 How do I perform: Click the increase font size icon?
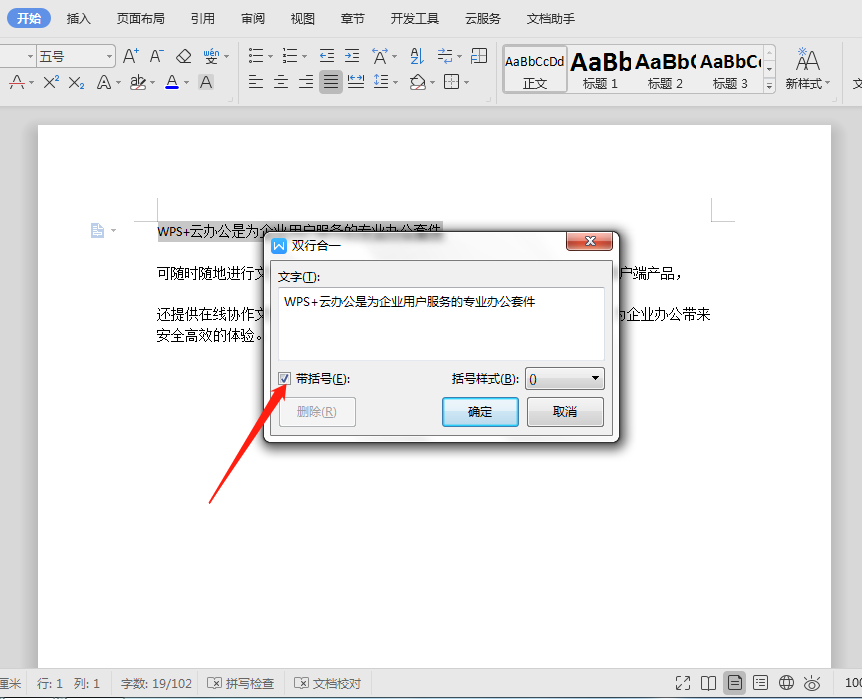(x=130, y=56)
